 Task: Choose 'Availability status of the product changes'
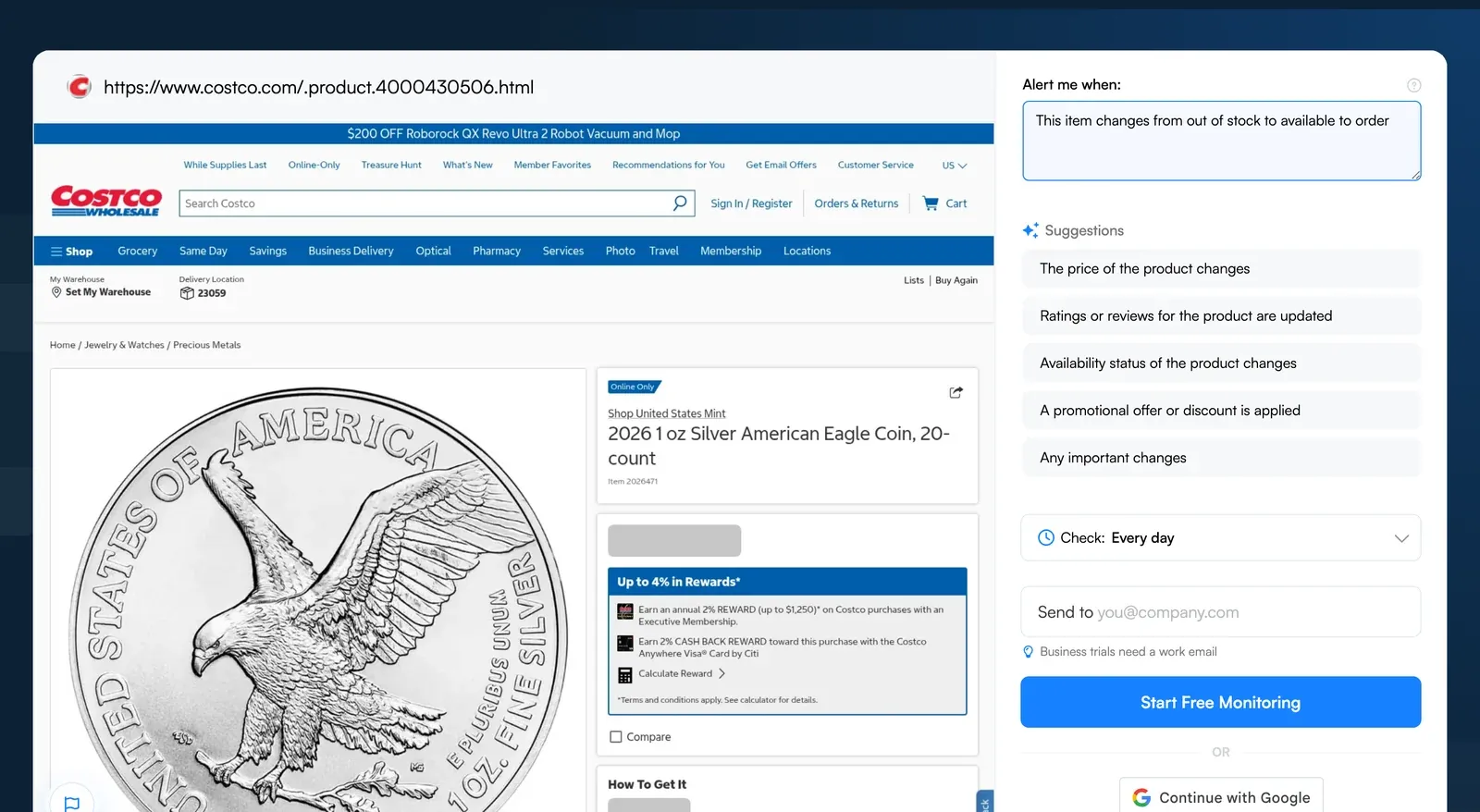coord(1221,363)
